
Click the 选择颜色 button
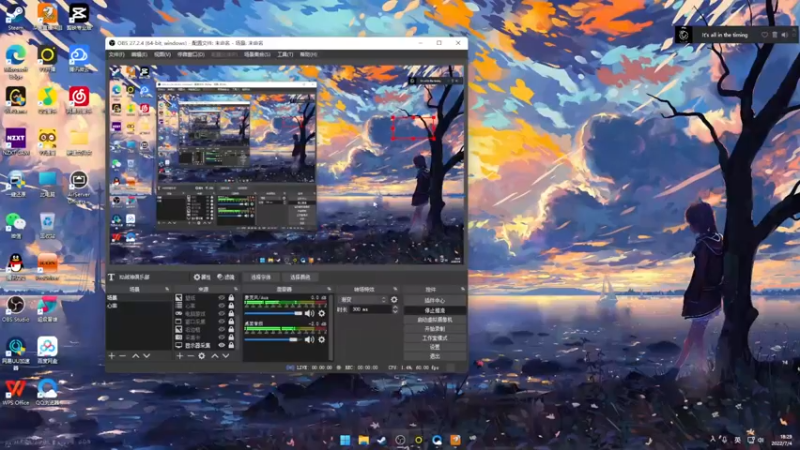click(x=300, y=277)
